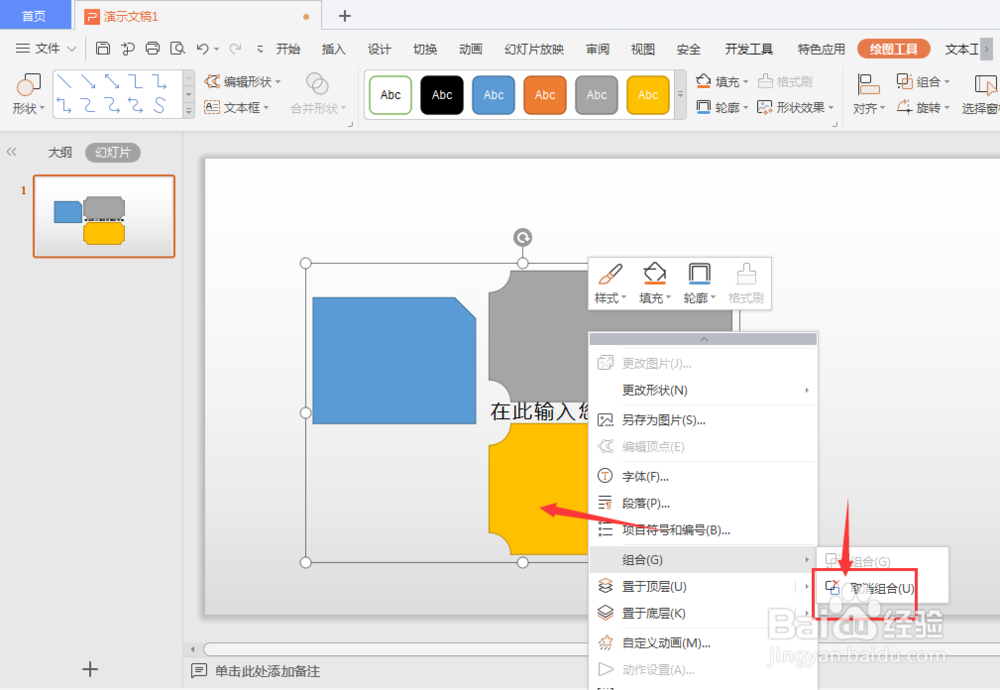This screenshot has height=690, width=1000.
Task: Click the Edit Shape tool
Action: tap(242, 82)
